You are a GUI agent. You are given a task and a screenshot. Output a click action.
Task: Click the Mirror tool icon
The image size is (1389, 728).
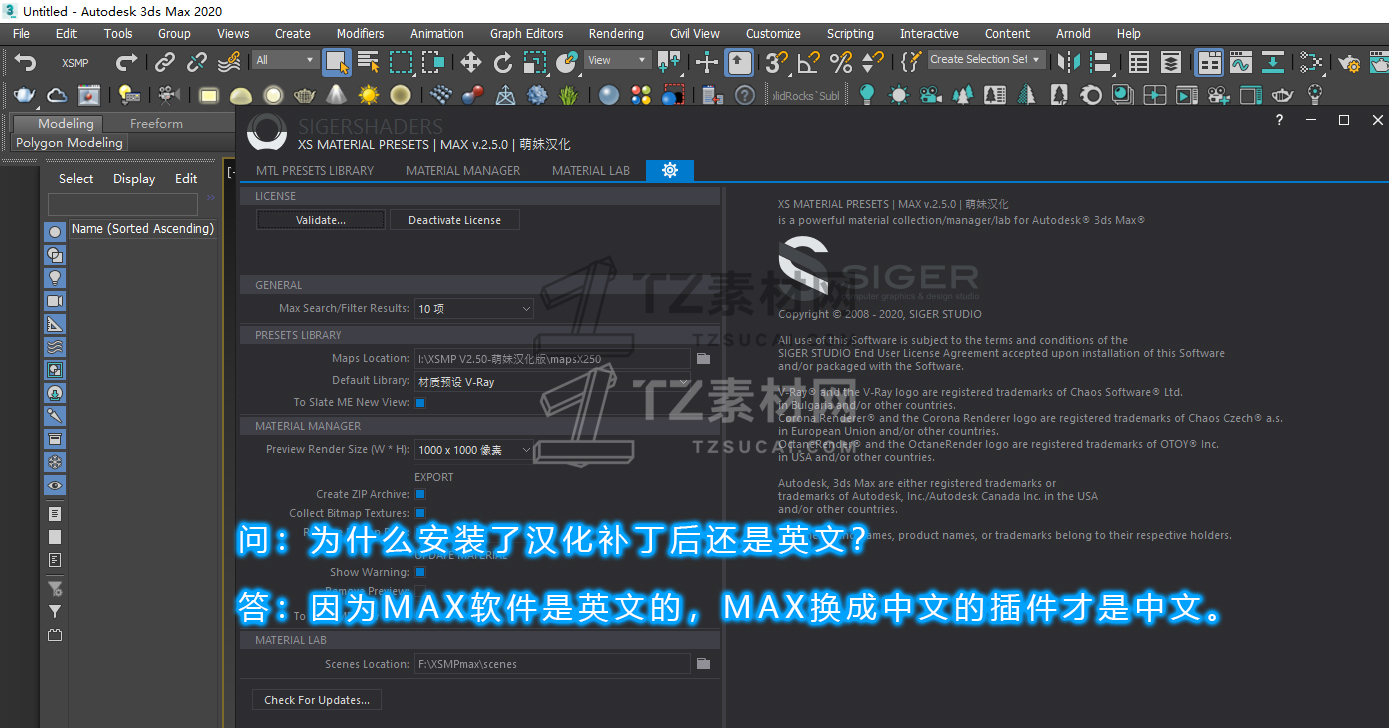[1069, 62]
